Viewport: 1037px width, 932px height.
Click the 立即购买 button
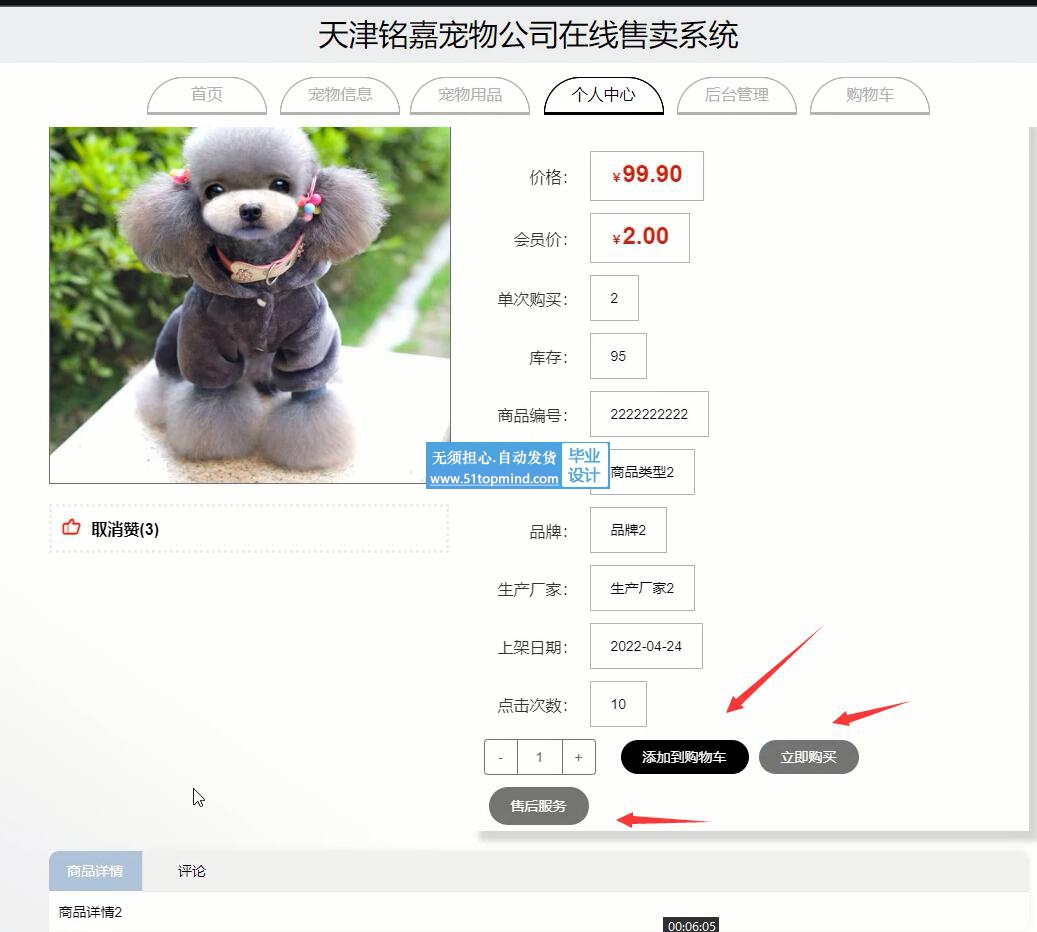click(x=808, y=757)
